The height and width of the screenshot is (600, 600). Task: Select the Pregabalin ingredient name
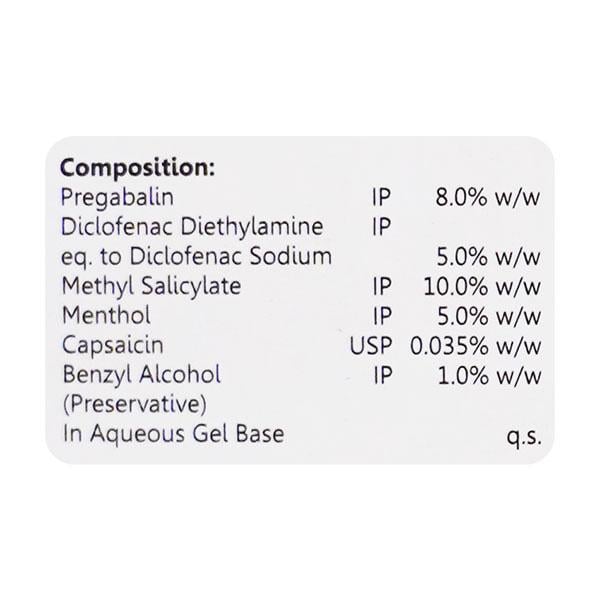pyautogui.click(x=113, y=197)
